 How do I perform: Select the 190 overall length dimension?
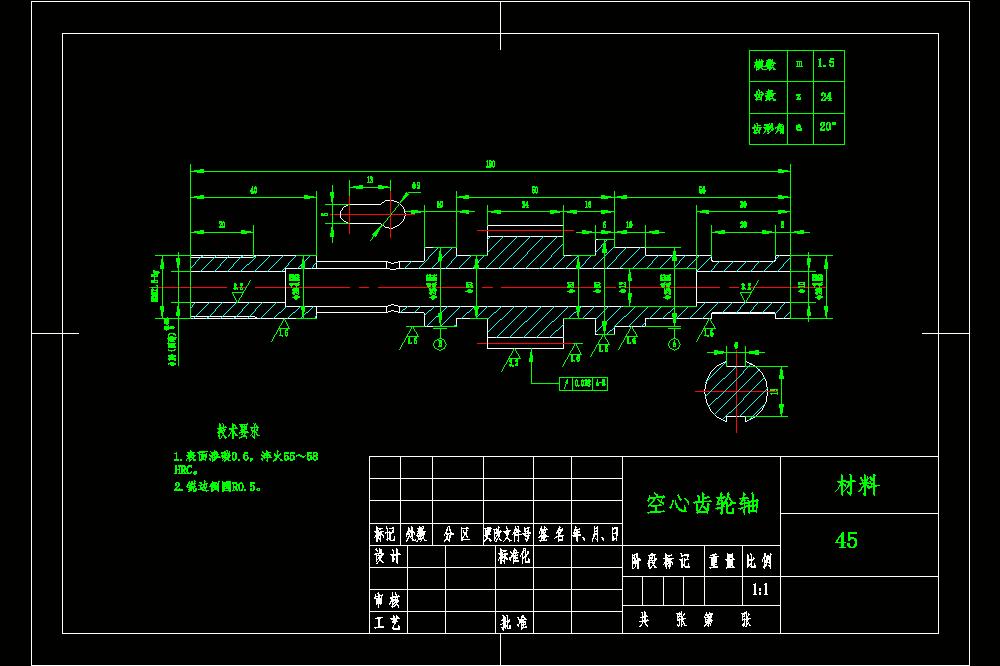point(490,165)
